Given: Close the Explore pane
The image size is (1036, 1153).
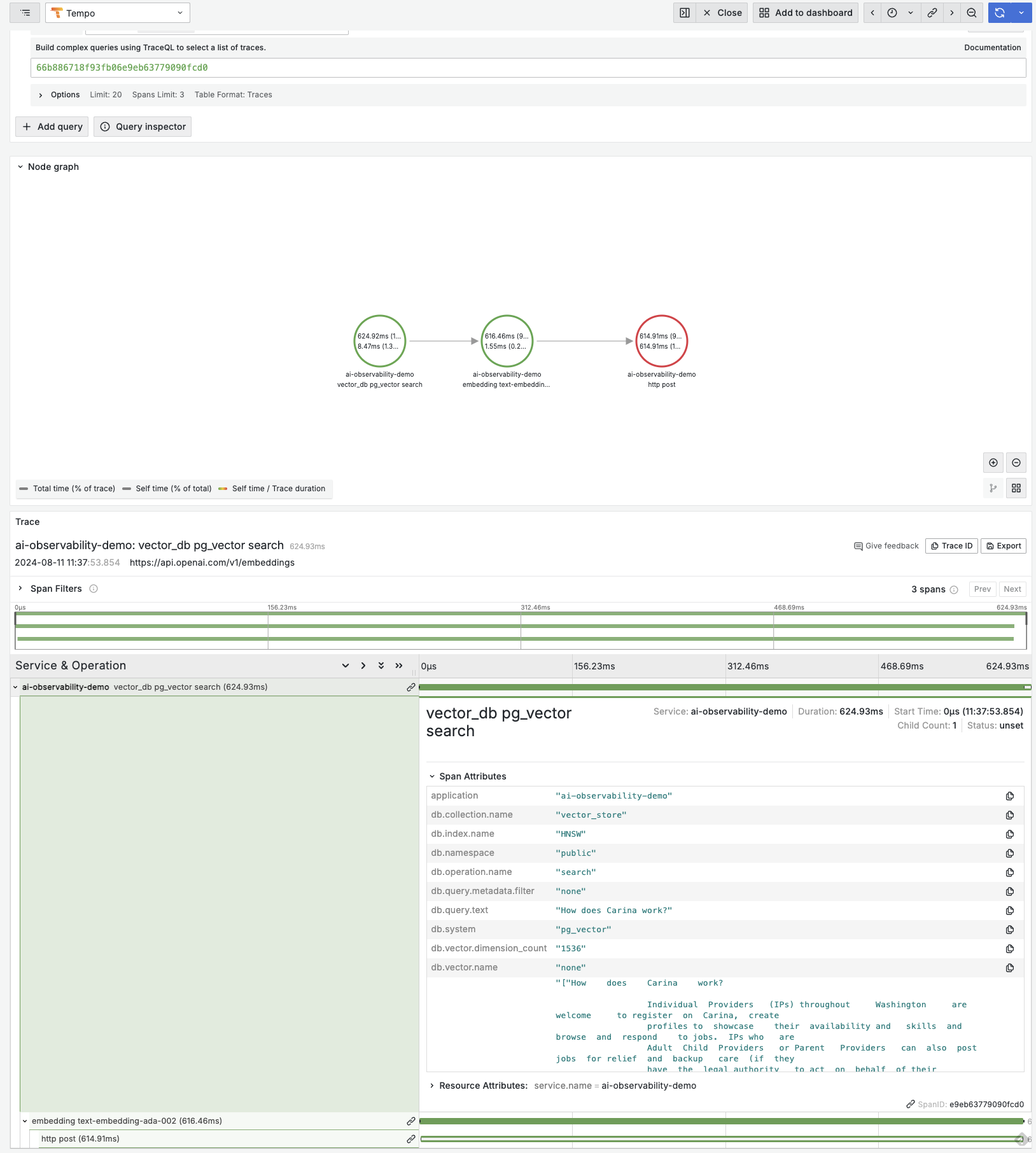Looking at the screenshot, I should (722, 13).
